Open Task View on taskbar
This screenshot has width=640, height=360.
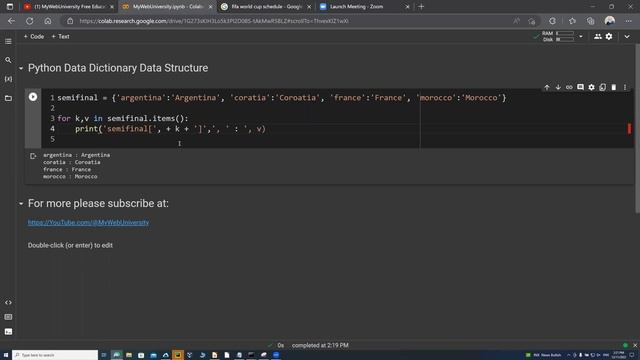click(104, 355)
